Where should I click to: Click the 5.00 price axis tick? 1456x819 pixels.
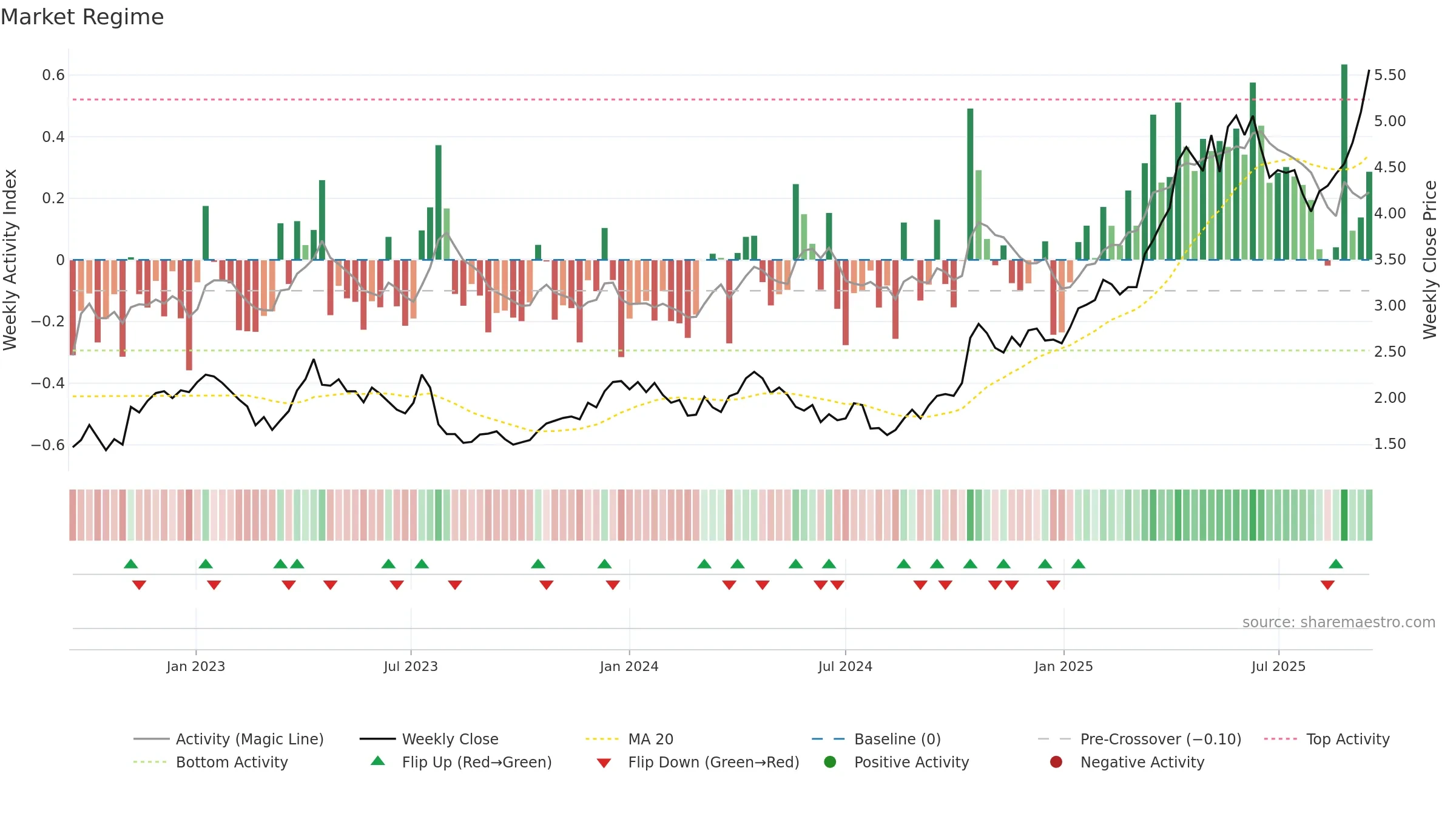(1390, 121)
